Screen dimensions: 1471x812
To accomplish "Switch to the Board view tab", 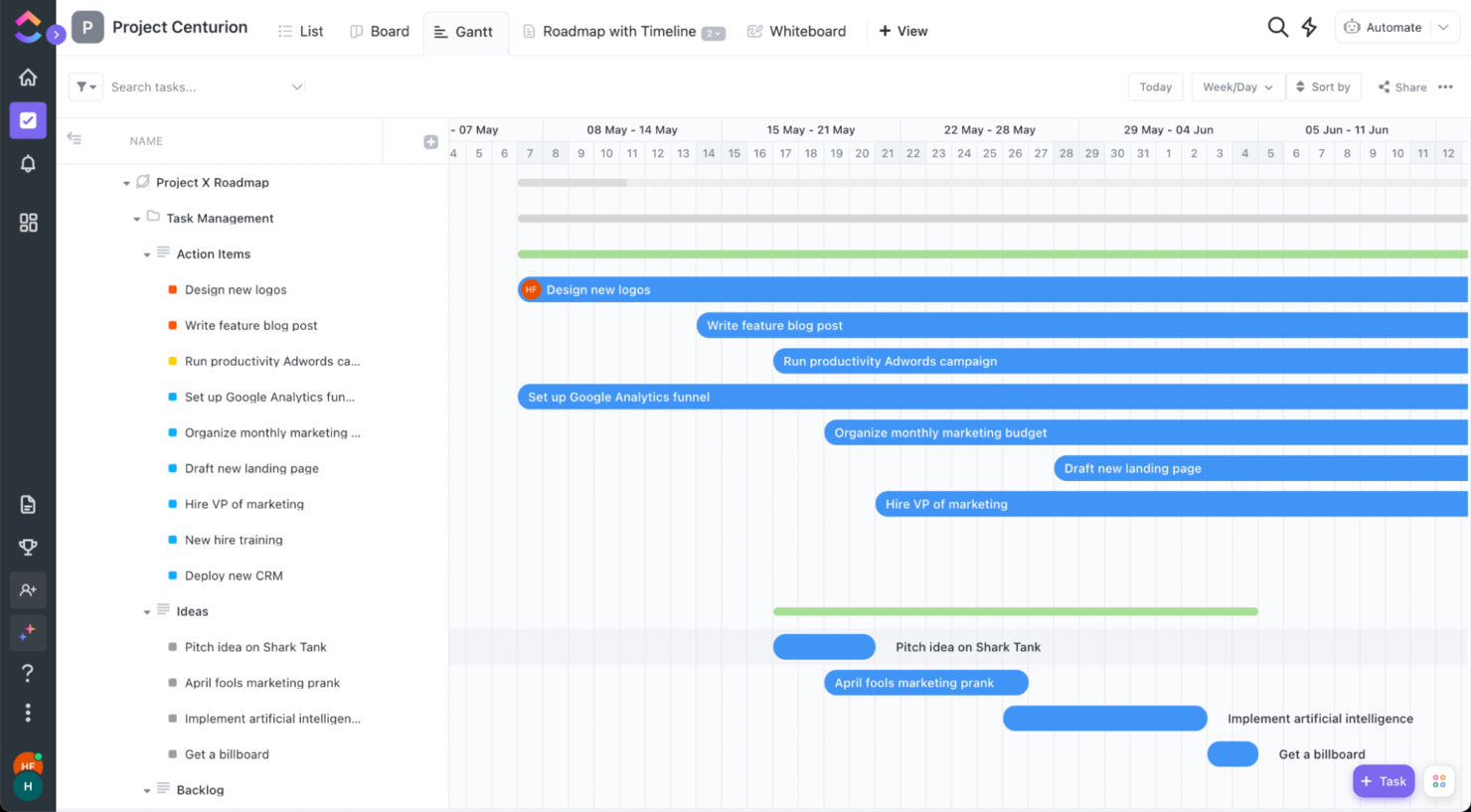I will click(x=380, y=32).
